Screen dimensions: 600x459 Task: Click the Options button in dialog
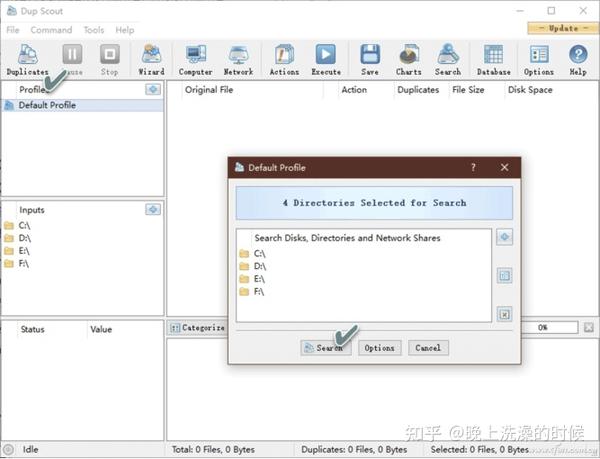380,348
